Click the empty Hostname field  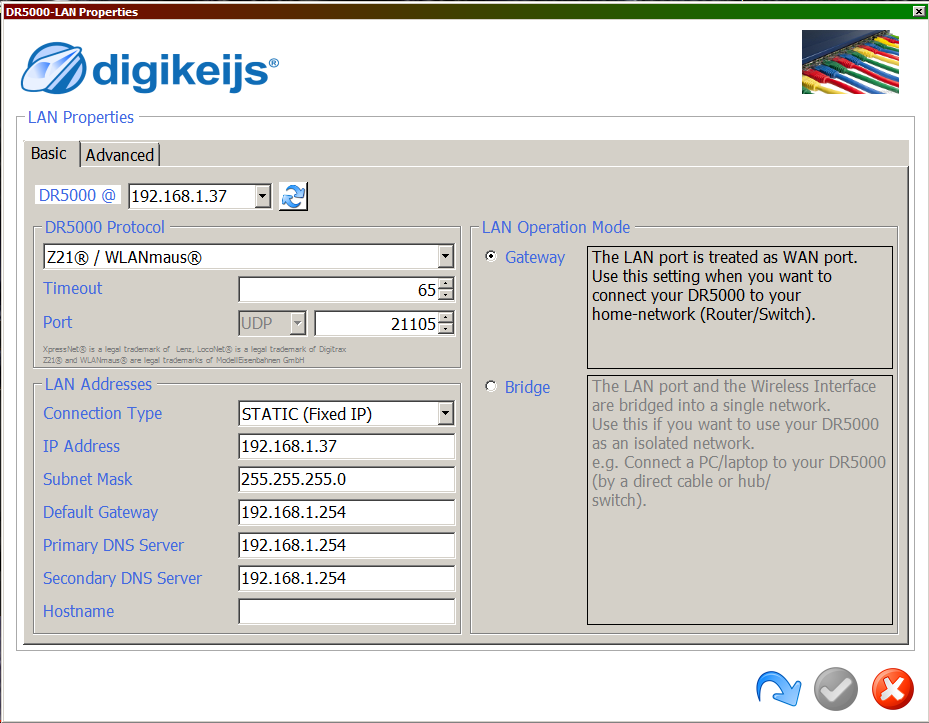pyautogui.click(x=347, y=611)
